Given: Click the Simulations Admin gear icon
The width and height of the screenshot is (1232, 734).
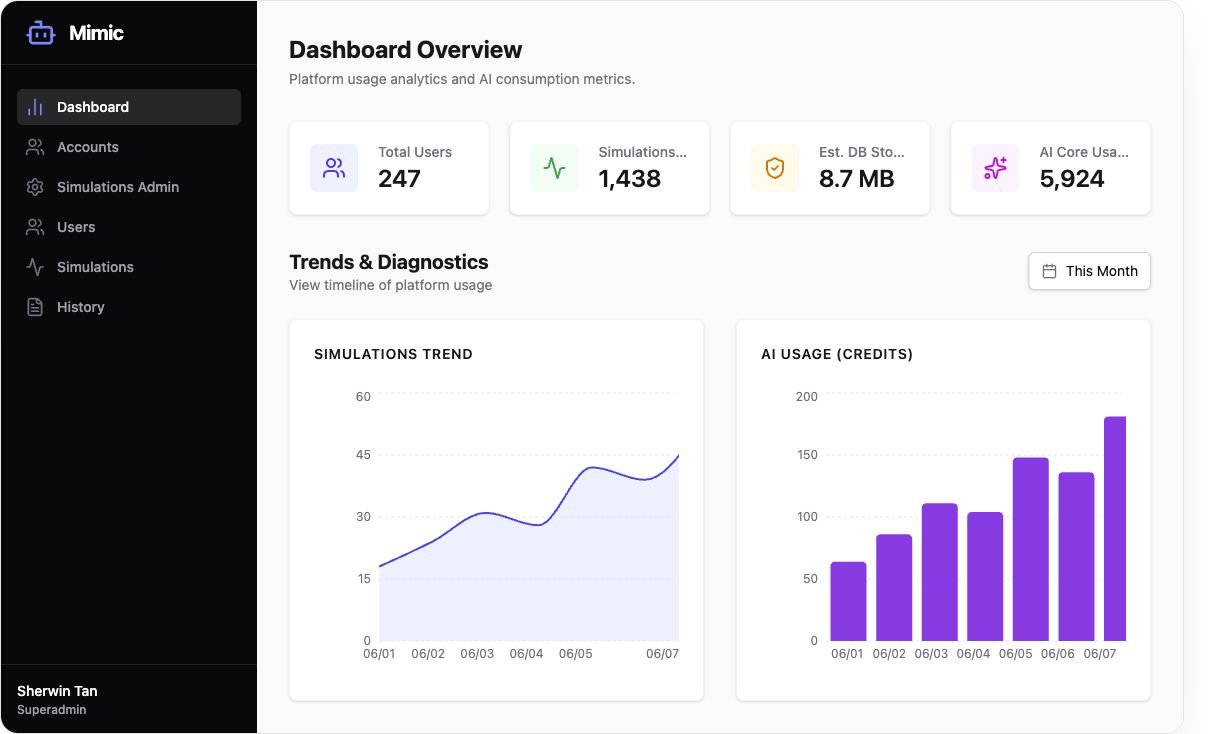Looking at the screenshot, I should (35, 187).
